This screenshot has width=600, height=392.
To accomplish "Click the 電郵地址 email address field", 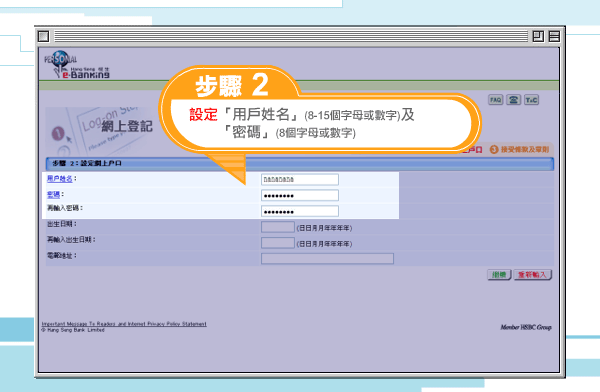I will tap(327, 258).
